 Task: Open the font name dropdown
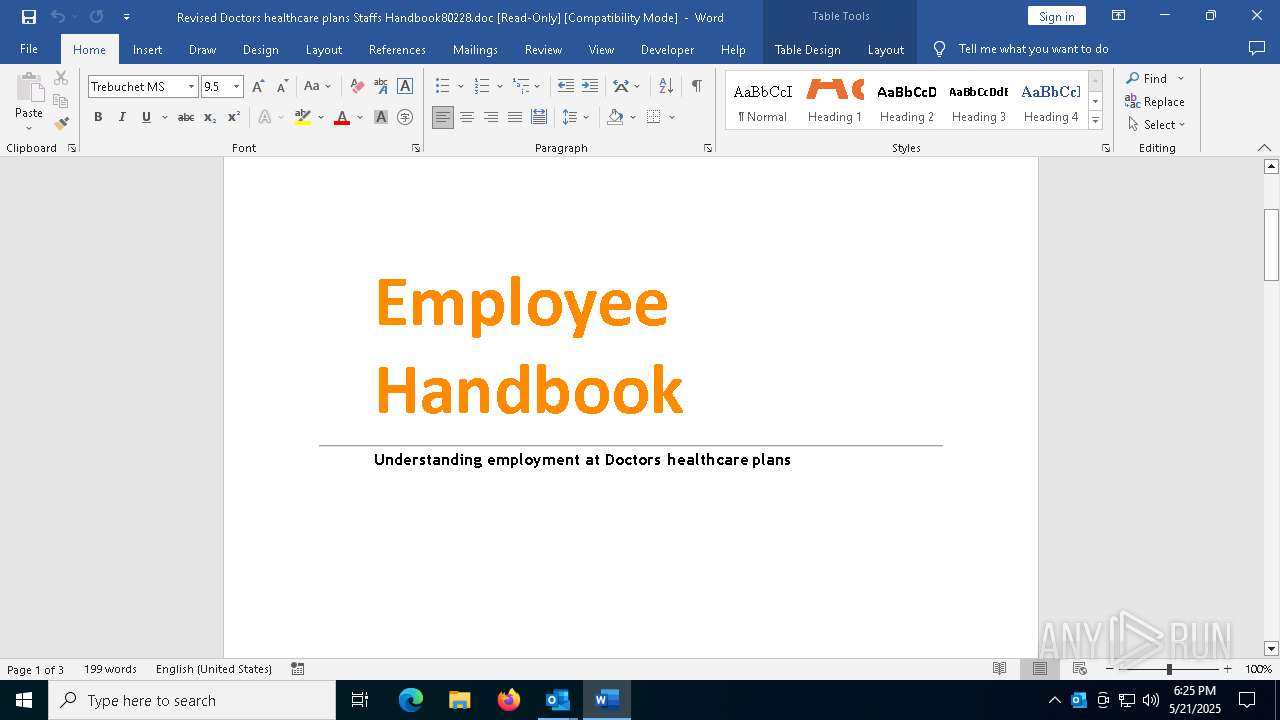point(191,87)
